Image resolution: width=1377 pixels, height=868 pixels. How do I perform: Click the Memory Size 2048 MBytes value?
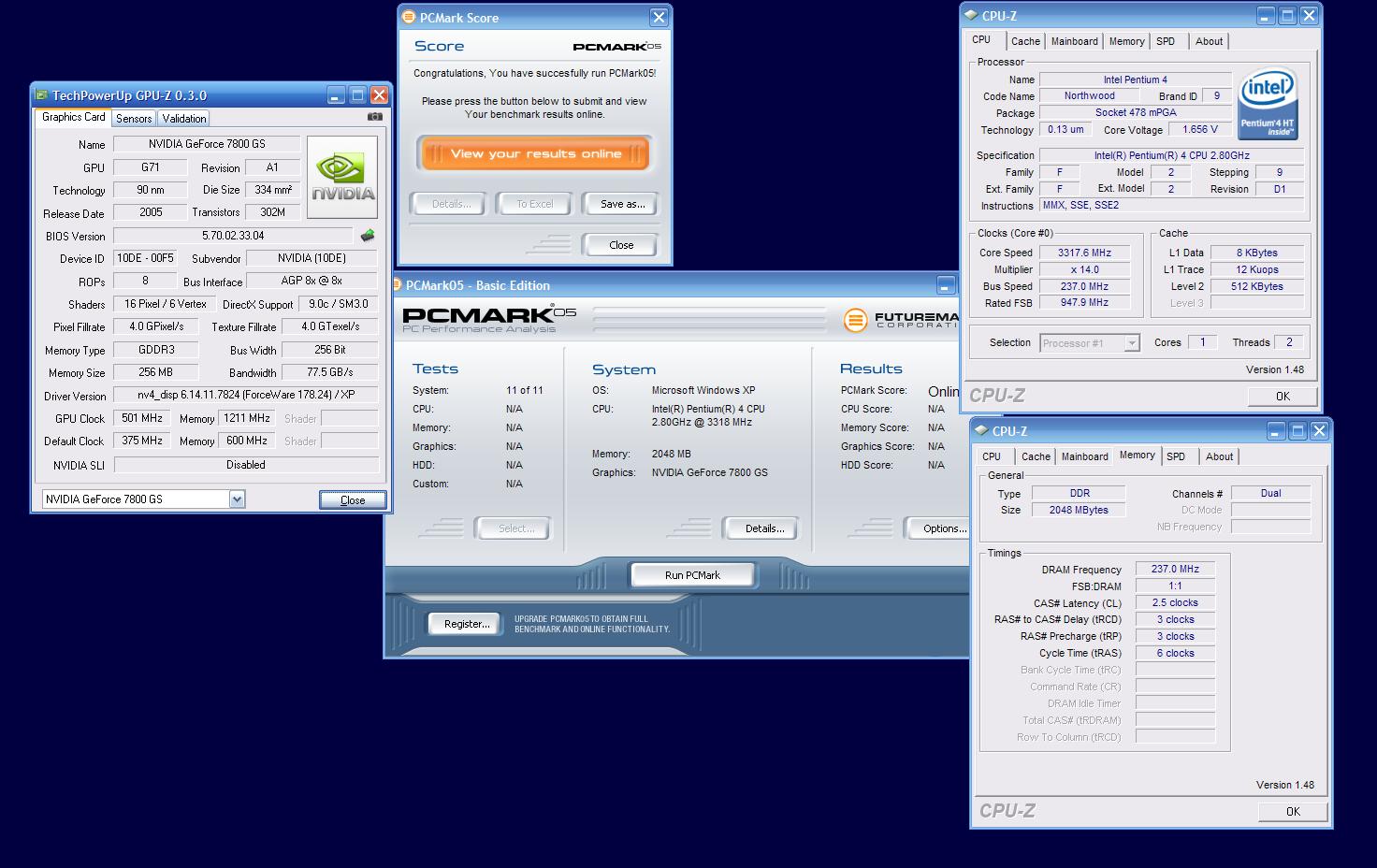coord(1079,510)
